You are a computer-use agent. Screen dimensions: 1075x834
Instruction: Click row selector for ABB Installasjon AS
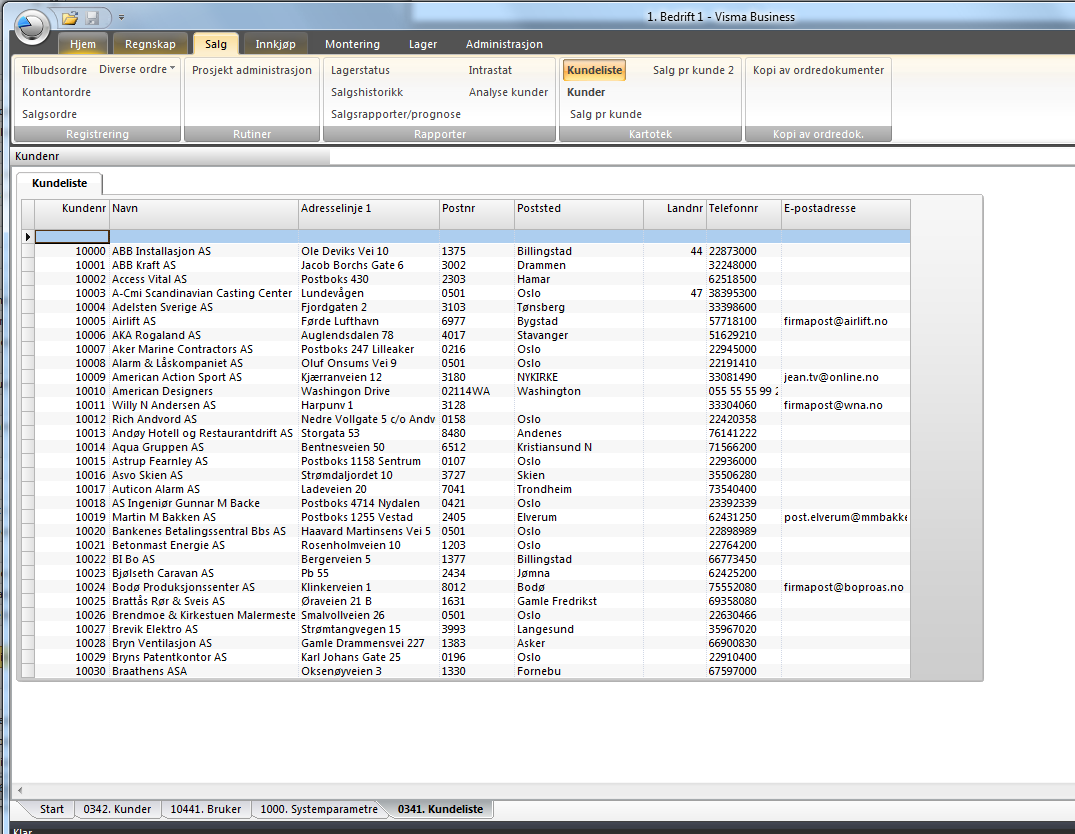28,251
